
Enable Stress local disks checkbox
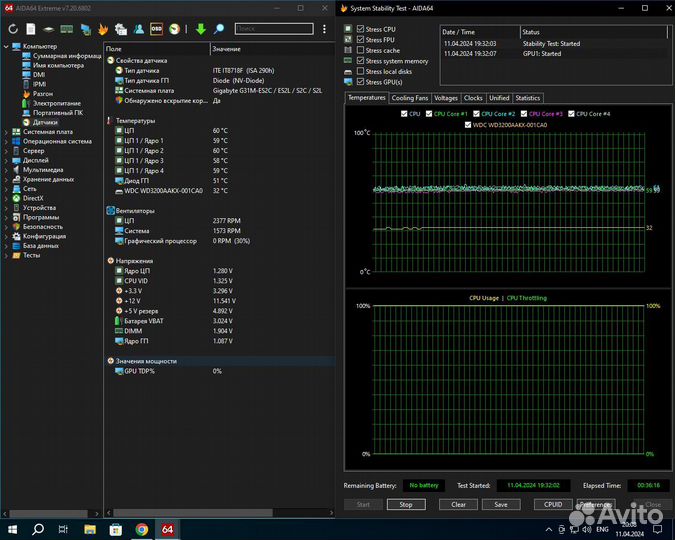(360, 71)
